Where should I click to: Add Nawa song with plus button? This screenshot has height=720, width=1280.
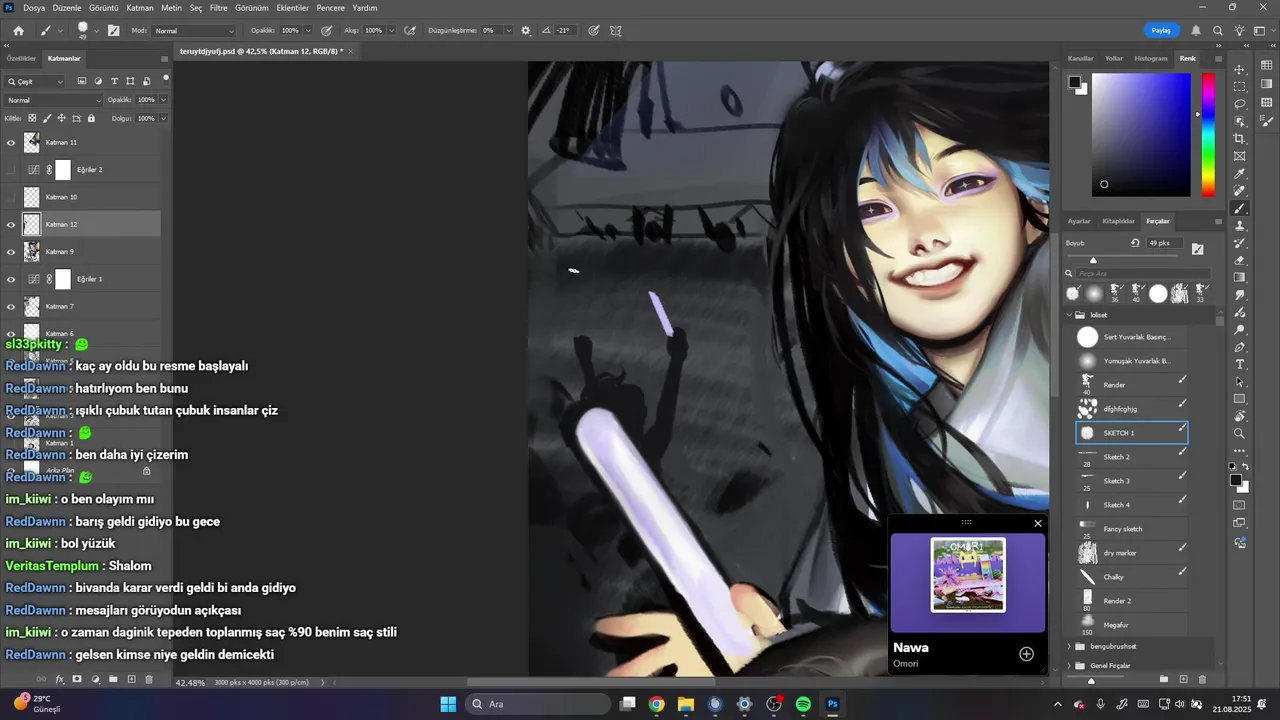1026,654
